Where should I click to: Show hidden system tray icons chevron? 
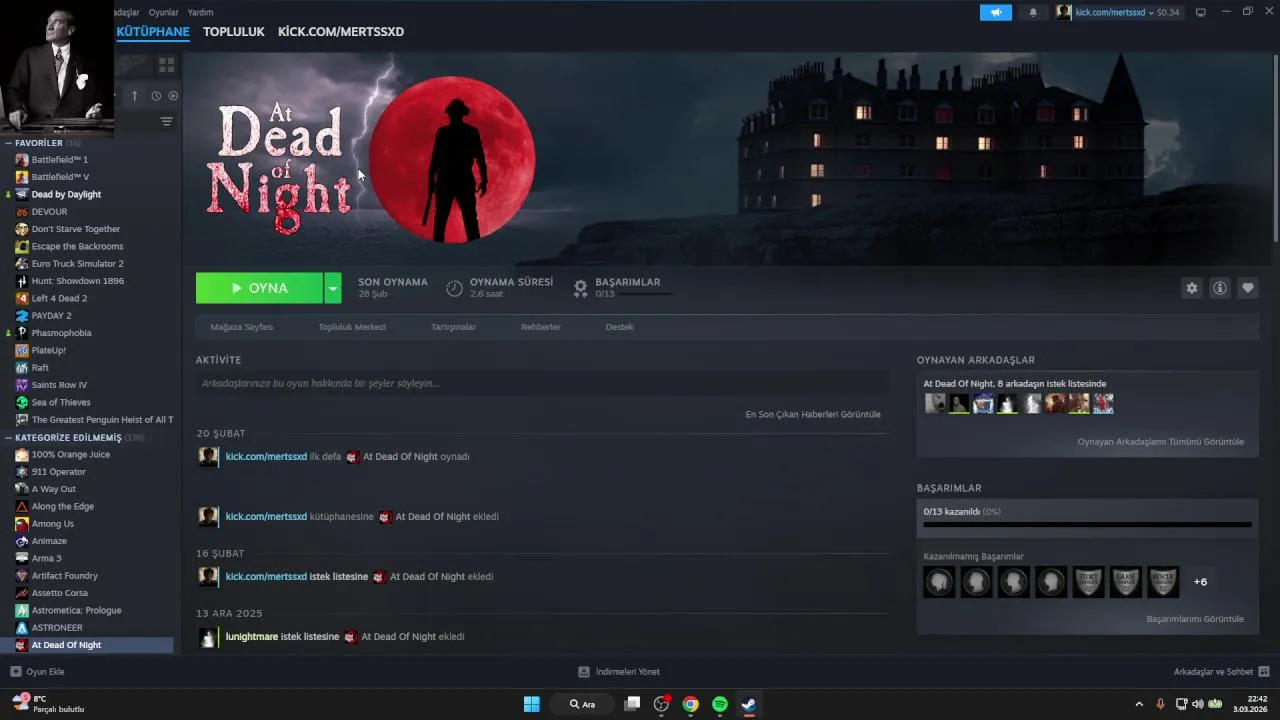click(1138, 704)
